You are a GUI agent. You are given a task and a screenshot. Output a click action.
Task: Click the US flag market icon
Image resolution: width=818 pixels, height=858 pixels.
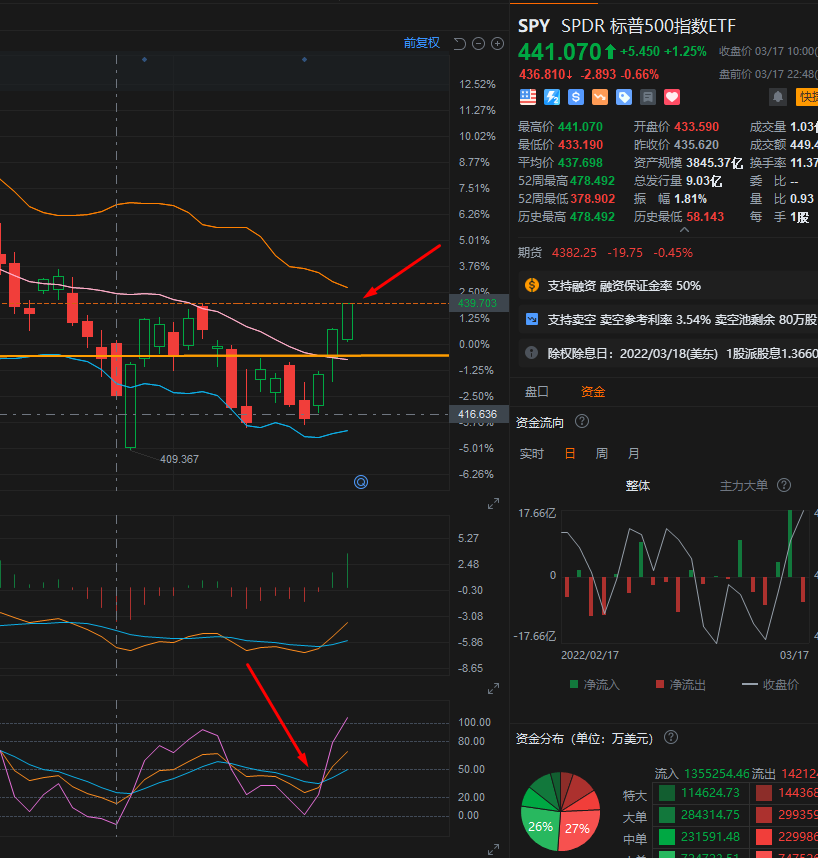527,97
